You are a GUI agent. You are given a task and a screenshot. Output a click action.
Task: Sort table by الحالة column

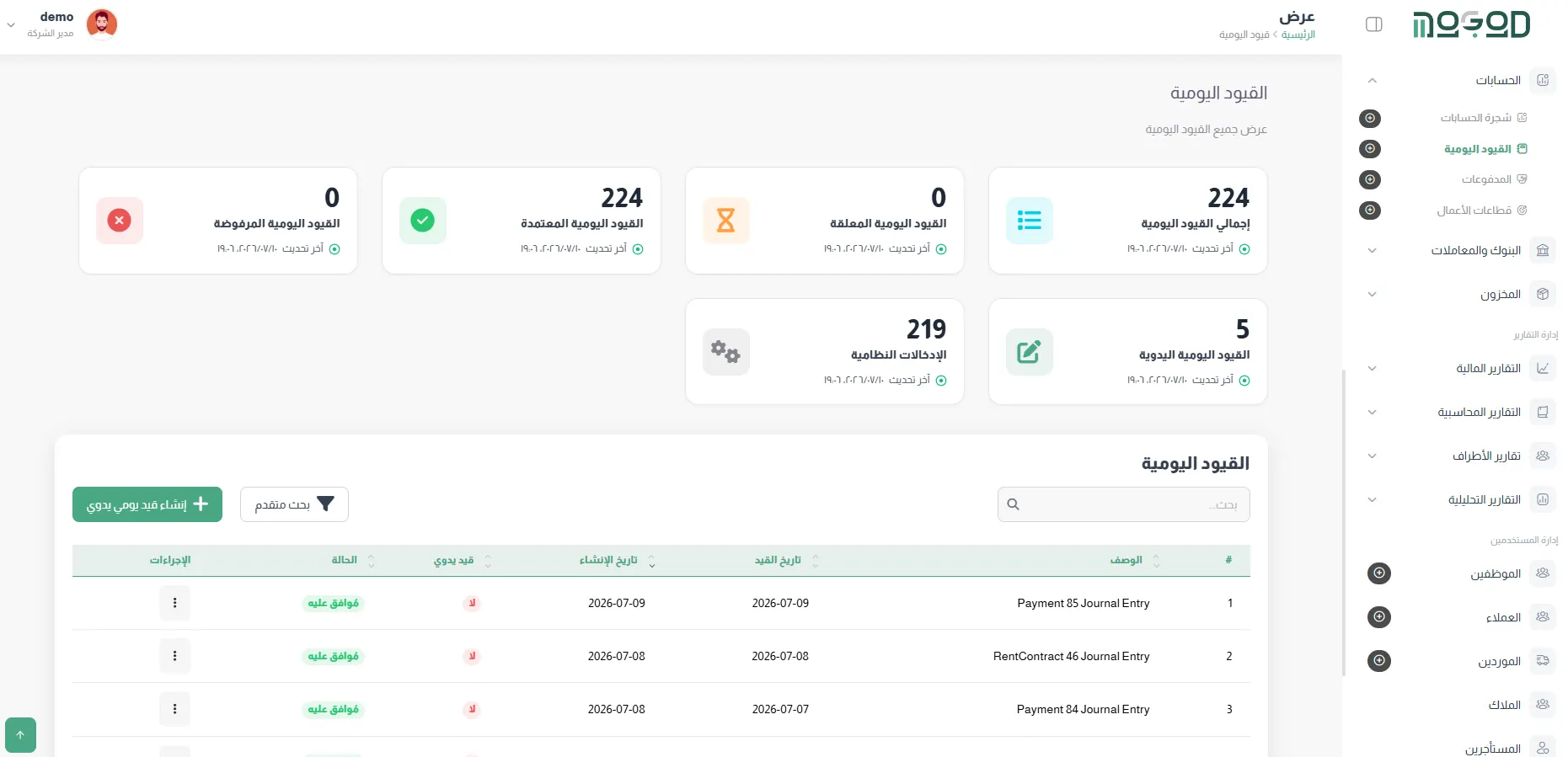(353, 561)
